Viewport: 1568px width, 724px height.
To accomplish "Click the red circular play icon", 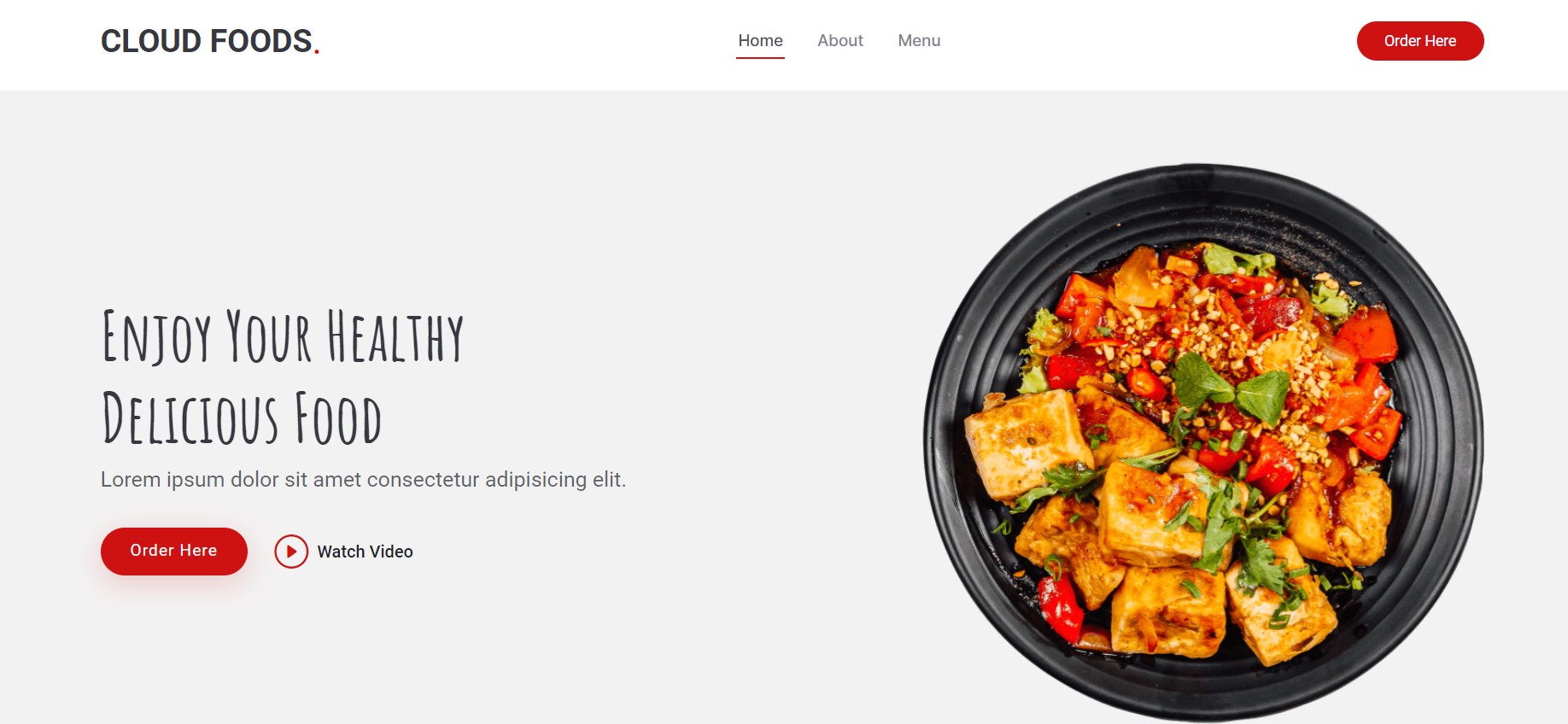I will point(291,552).
